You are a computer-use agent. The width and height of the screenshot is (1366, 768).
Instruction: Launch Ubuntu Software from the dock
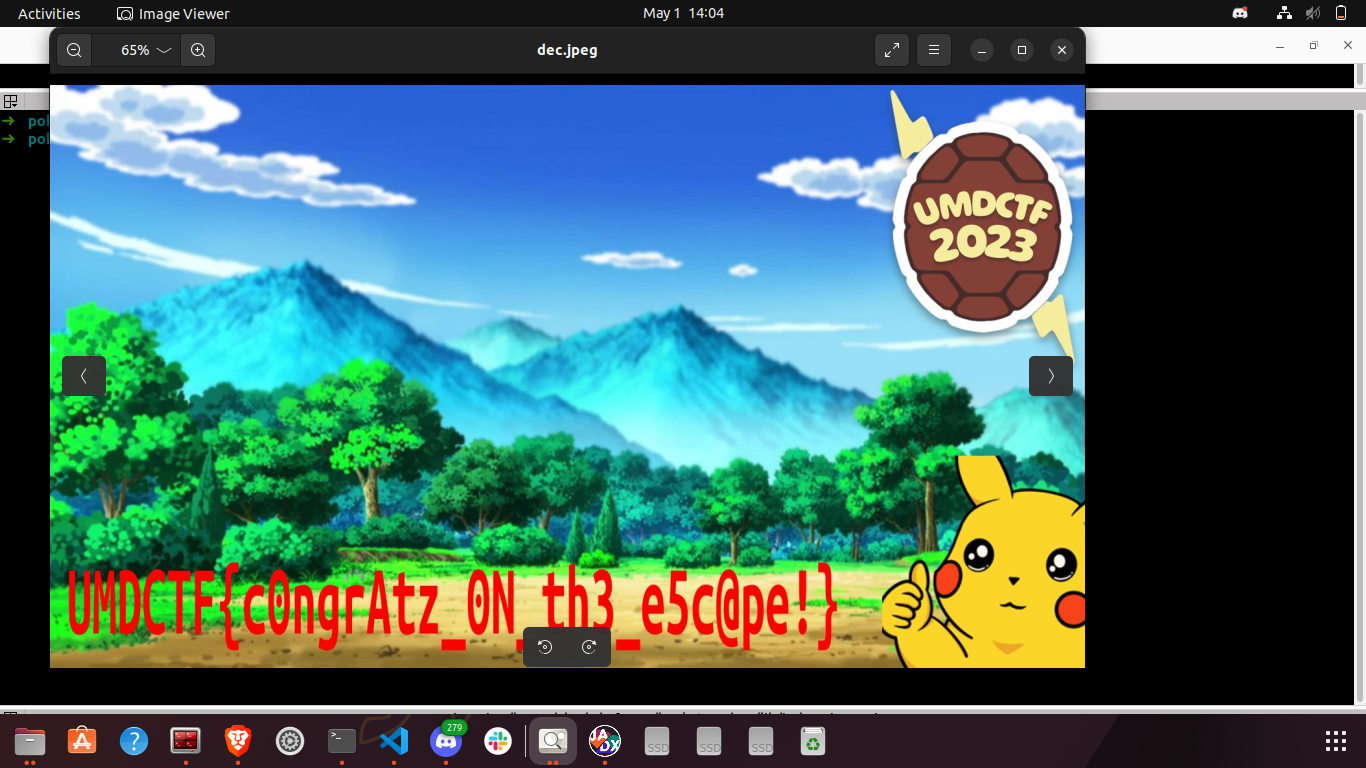[82, 741]
